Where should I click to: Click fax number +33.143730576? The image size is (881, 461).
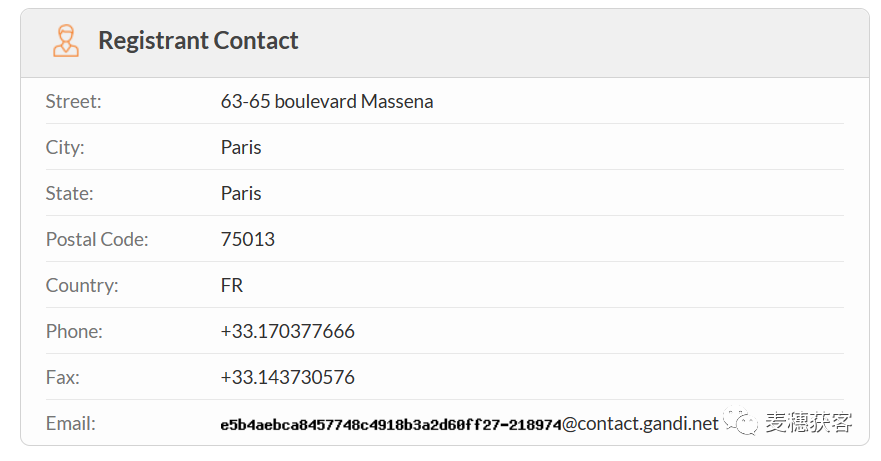tap(287, 377)
